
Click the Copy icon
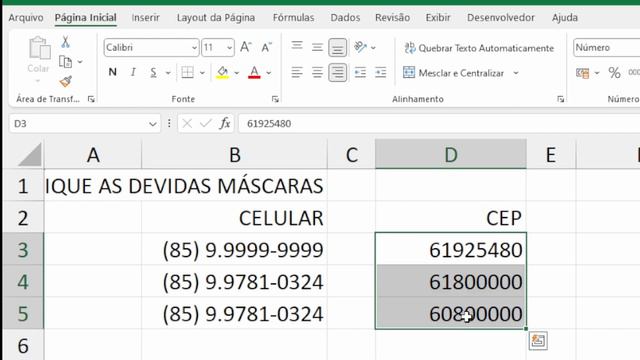(65, 62)
